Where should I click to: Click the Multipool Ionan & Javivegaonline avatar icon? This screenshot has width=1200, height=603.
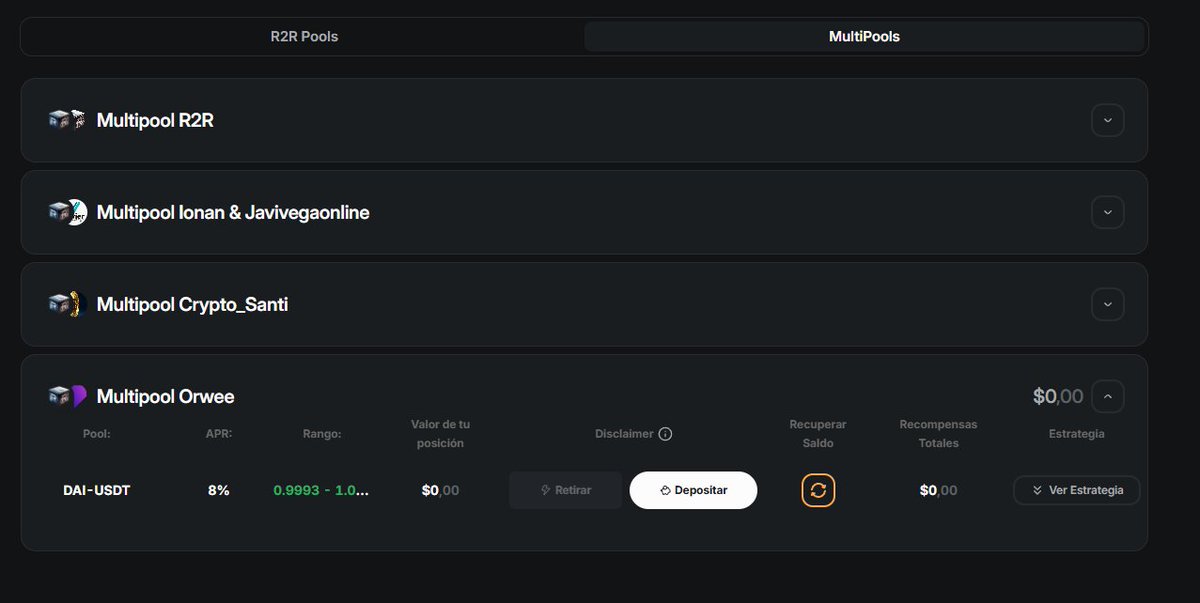click(77, 212)
